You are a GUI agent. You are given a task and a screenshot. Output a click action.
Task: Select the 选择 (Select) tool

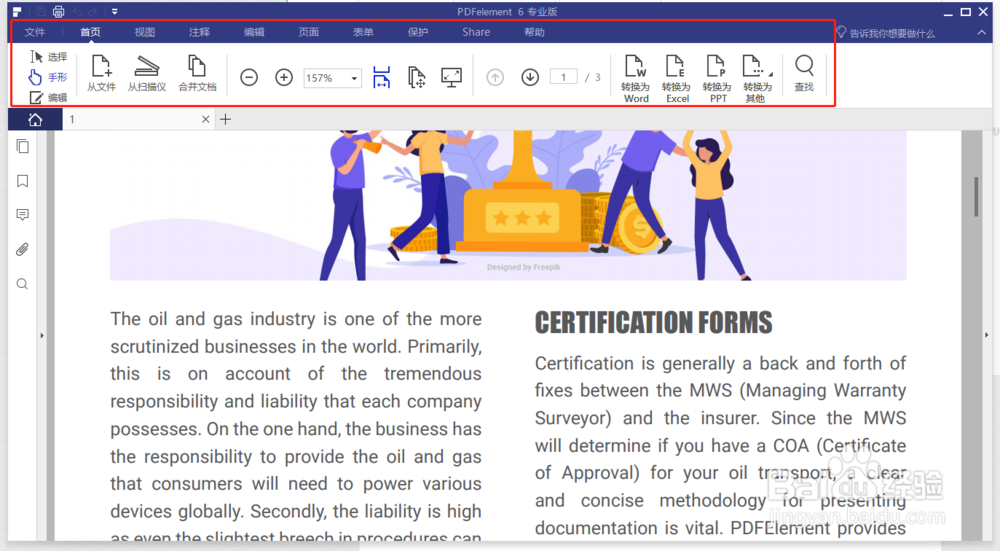point(48,57)
